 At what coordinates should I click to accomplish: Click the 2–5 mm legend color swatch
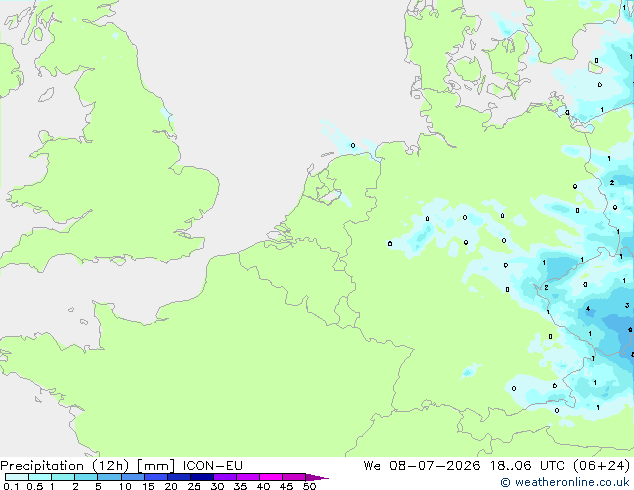(86, 477)
